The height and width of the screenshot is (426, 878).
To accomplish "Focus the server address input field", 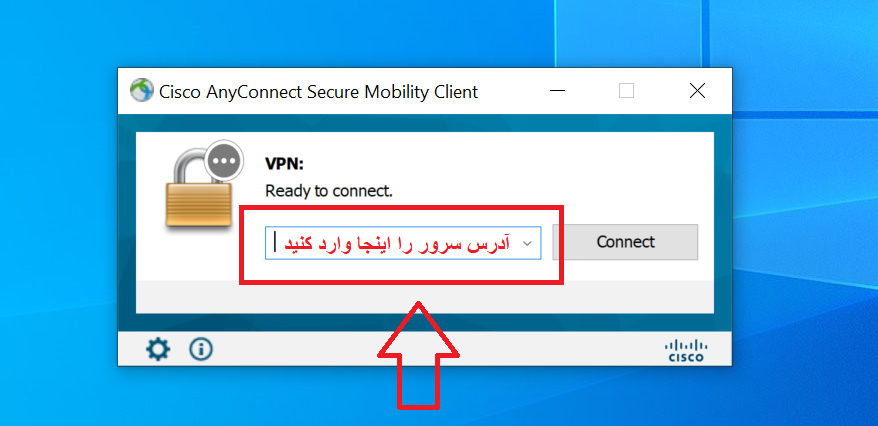I will pos(403,243).
